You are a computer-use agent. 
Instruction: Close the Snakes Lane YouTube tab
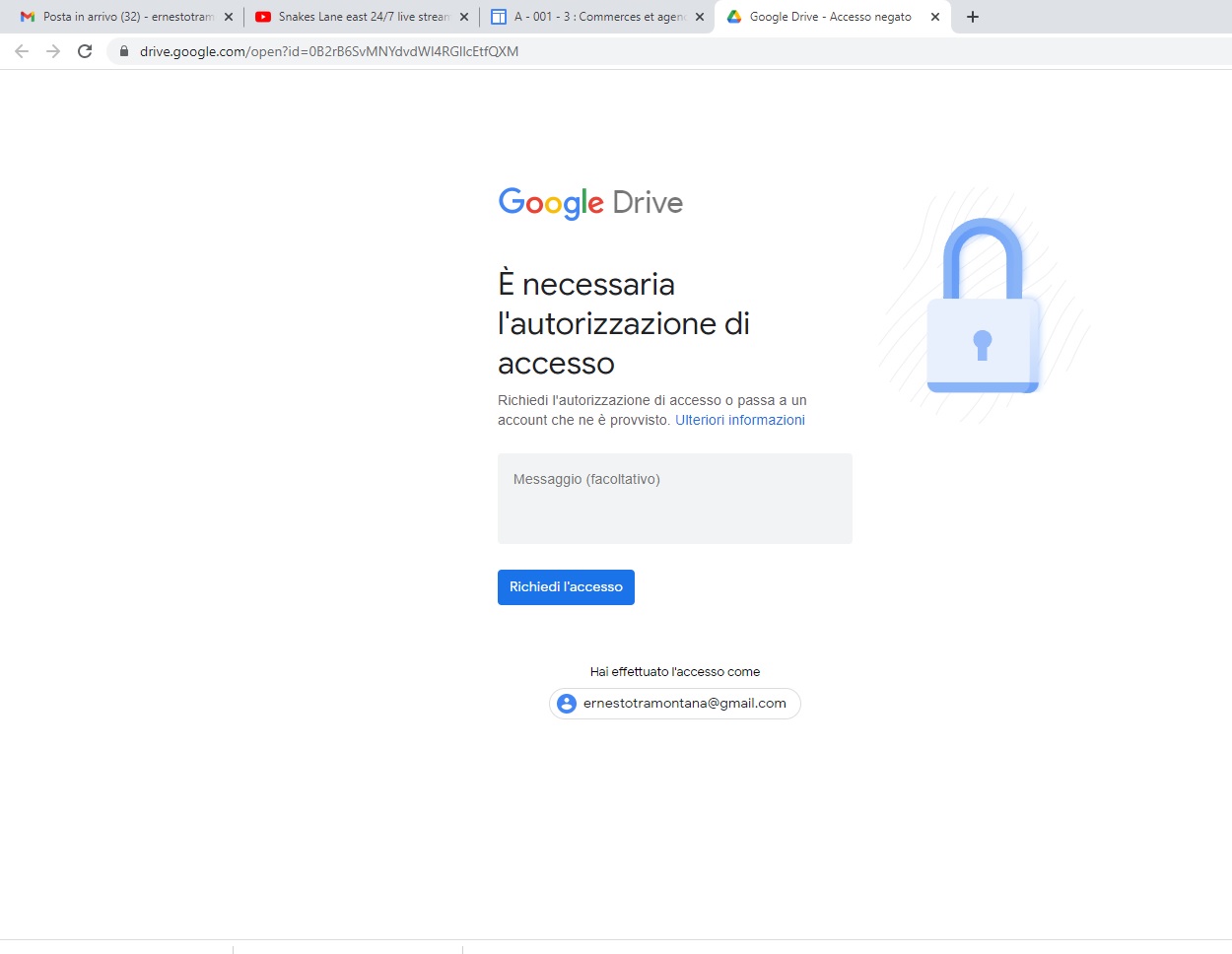(x=464, y=17)
